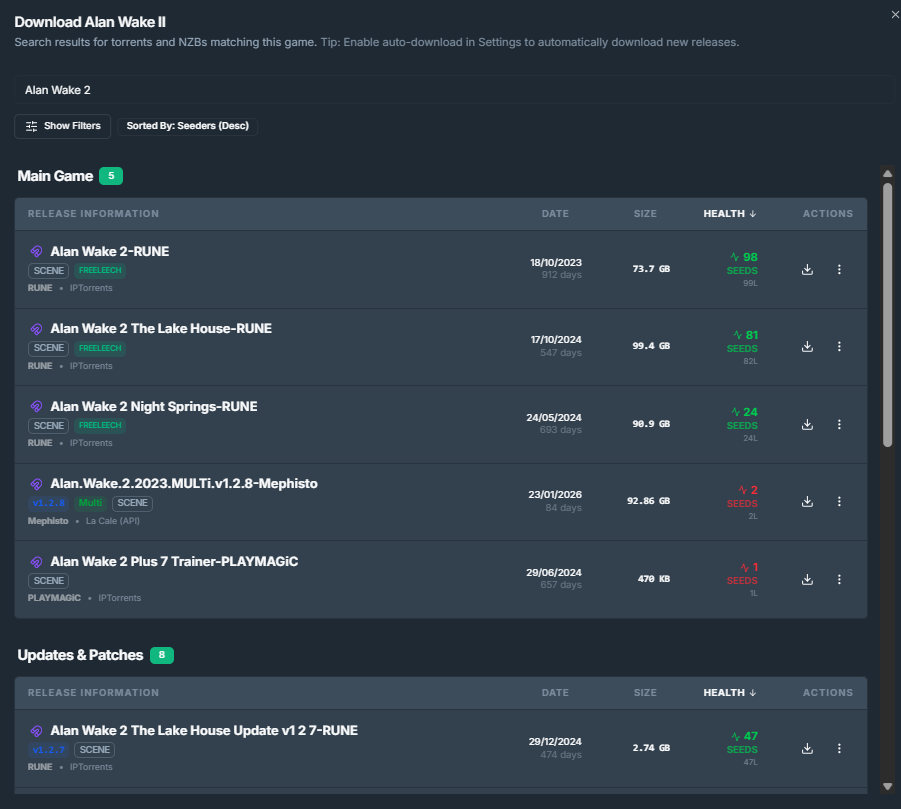901x809 pixels.
Task: Click date 23/01/2026
Action: pos(555,495)
